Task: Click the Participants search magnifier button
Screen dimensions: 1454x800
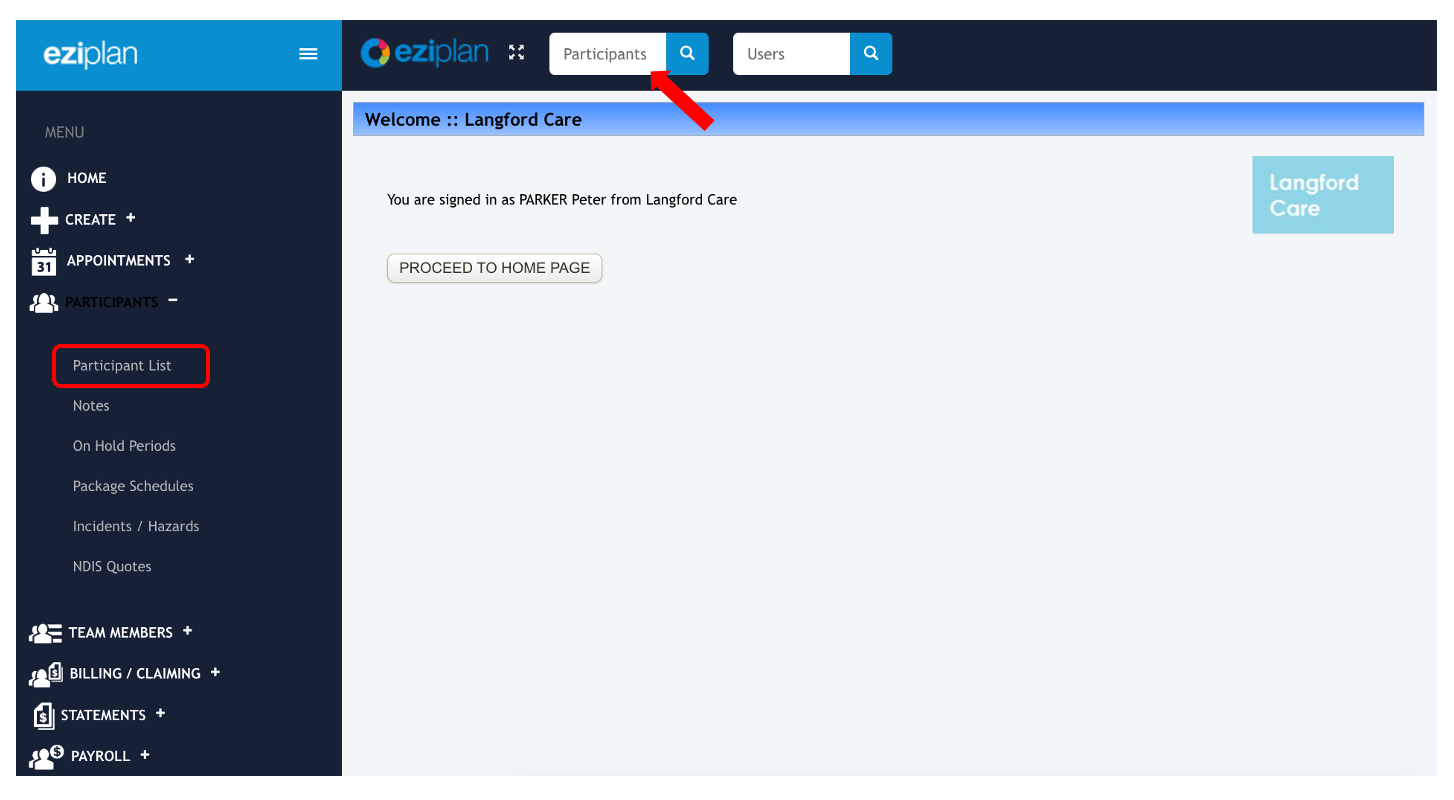Action: click(x=687, y=54)
